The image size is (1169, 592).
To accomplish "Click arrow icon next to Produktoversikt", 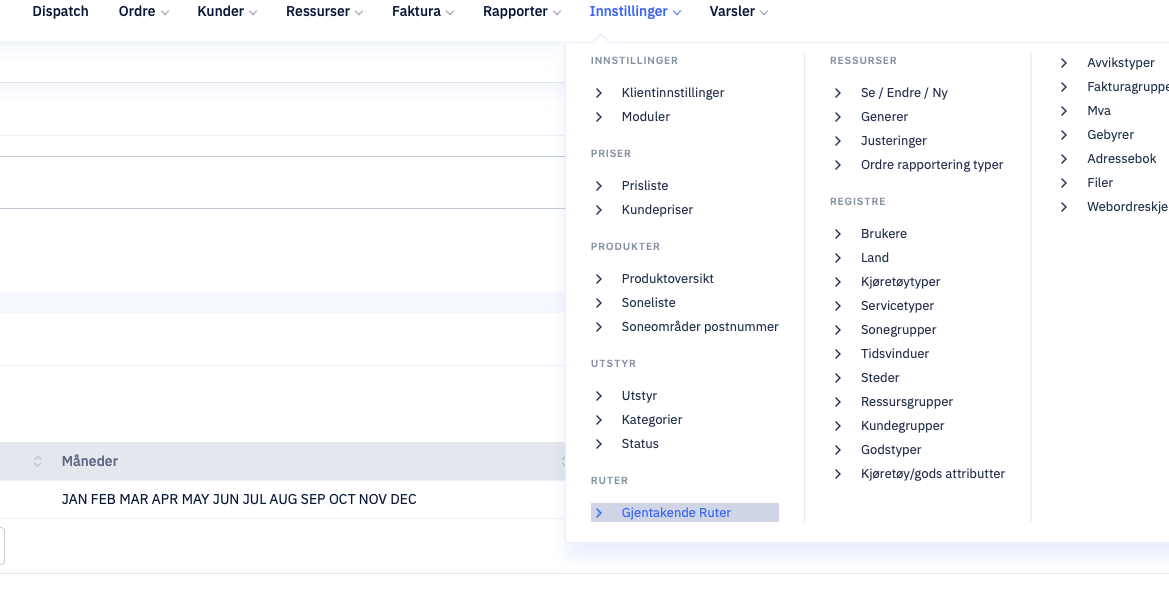I will pyautogui.click(x=599, y=279).
